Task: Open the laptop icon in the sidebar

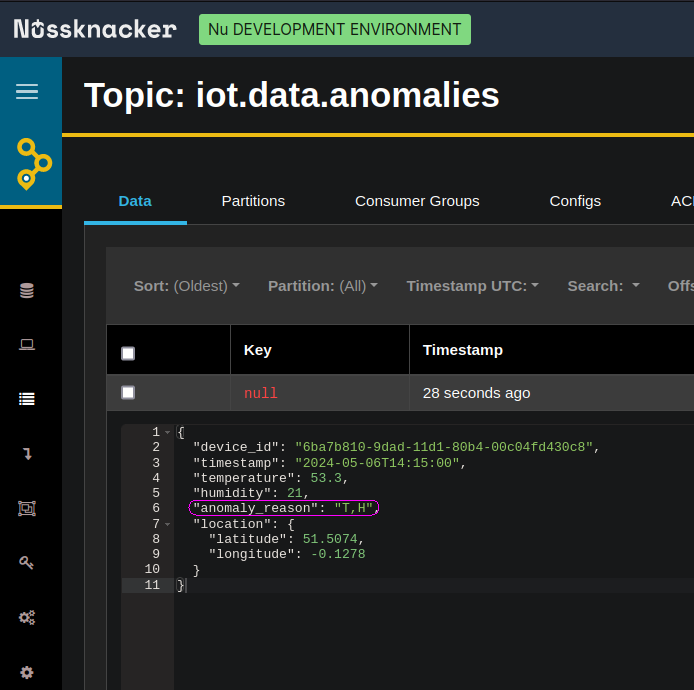Action: tap(27, 344)
